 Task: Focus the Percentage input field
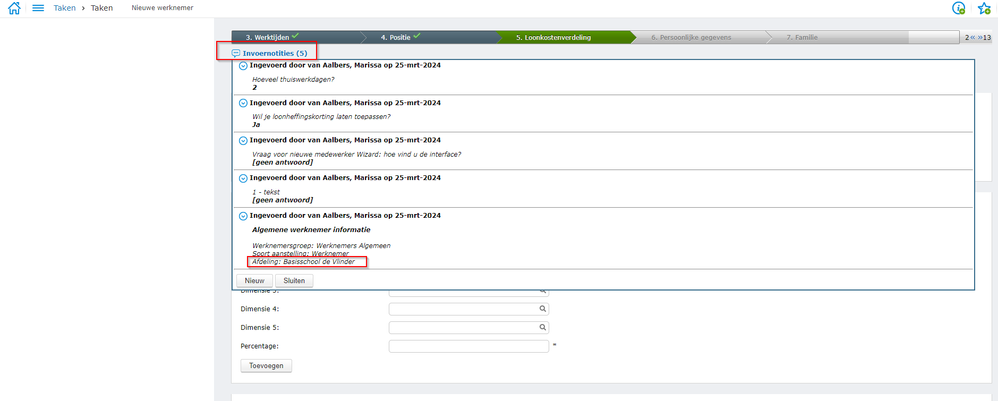tap(468, 346)
